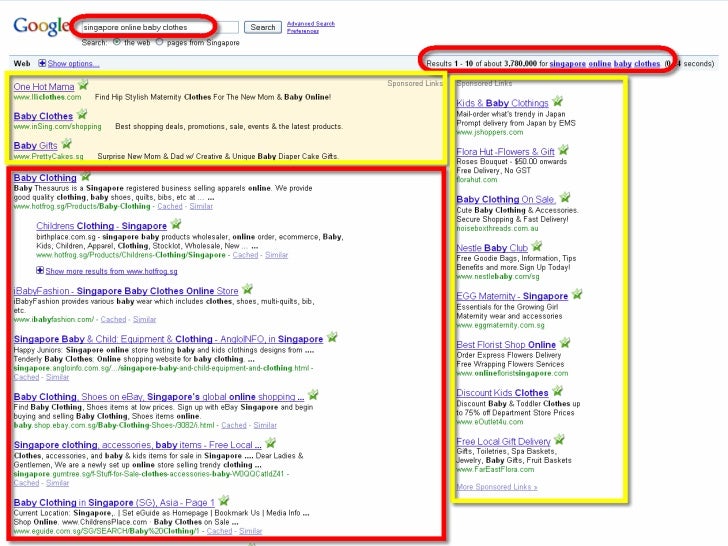Open Baby Clothes inSing sponsored link

[43, 116]
